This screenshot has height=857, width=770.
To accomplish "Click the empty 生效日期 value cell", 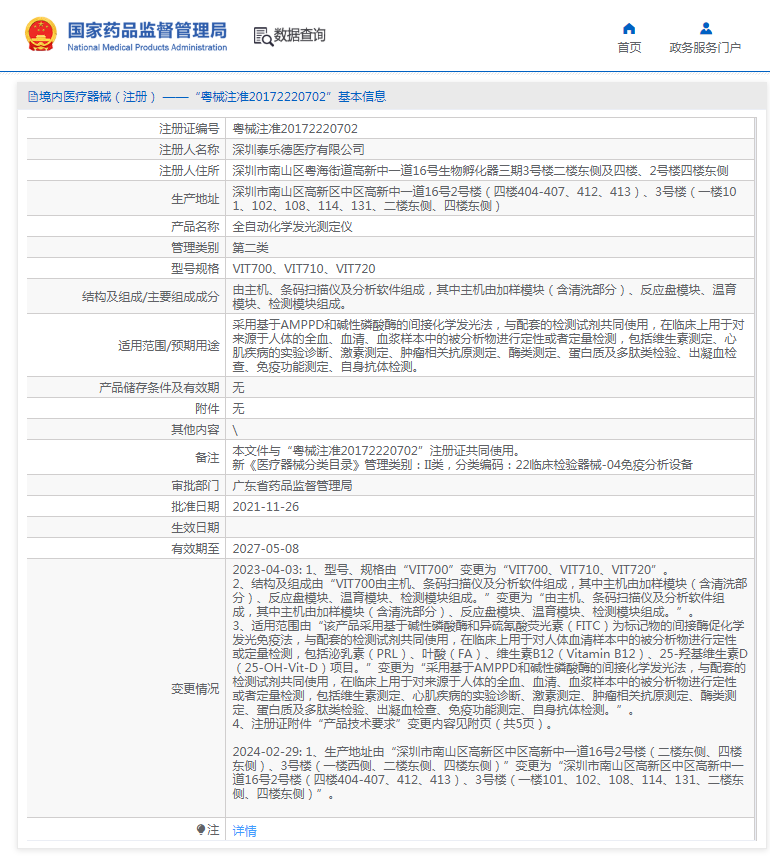I will click(490, 527).
